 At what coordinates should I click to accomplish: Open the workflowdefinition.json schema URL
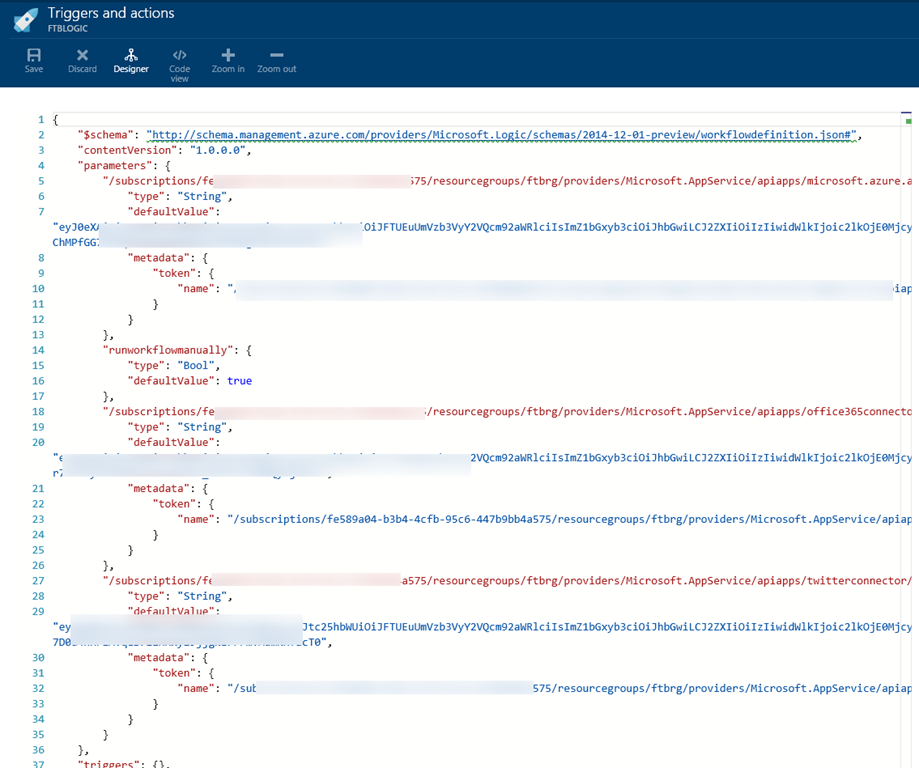[x=502, y=135]
